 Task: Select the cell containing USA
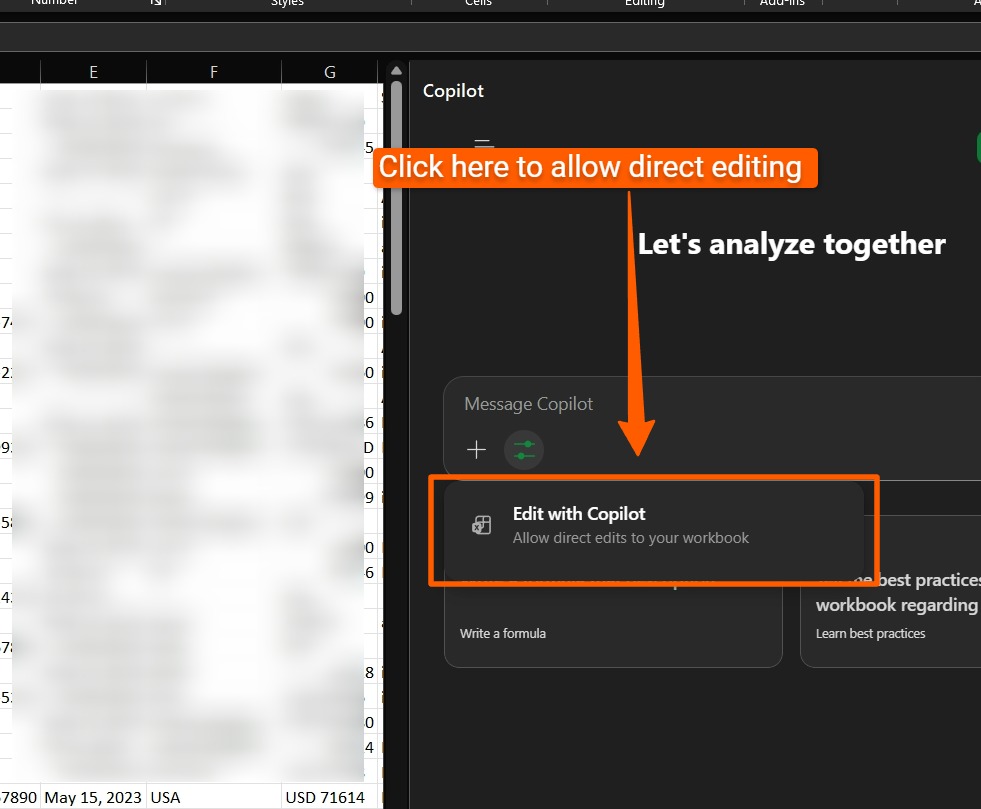[x=214, y=797]
